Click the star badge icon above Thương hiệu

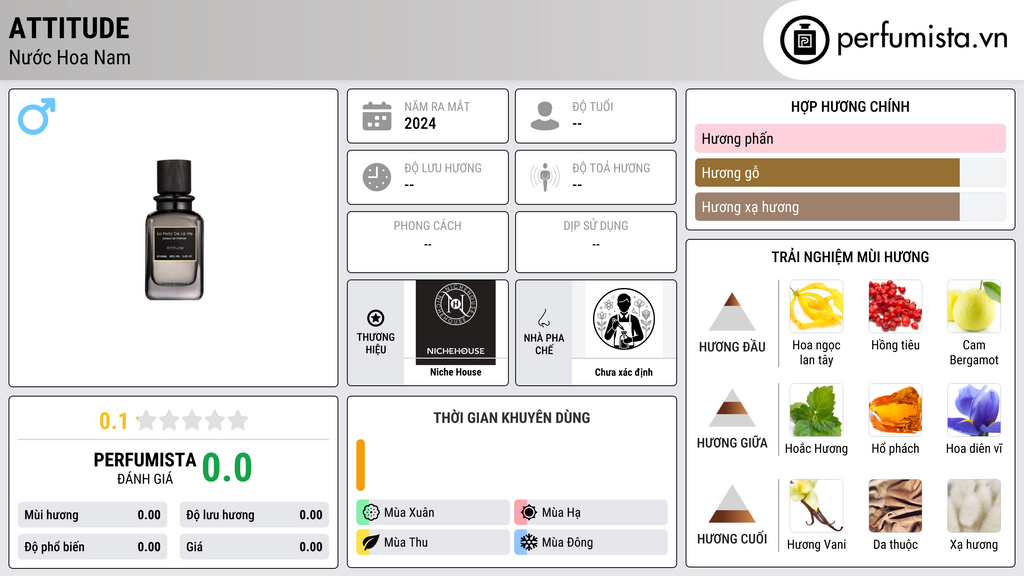pyautogui.click(x=376, y=318)
